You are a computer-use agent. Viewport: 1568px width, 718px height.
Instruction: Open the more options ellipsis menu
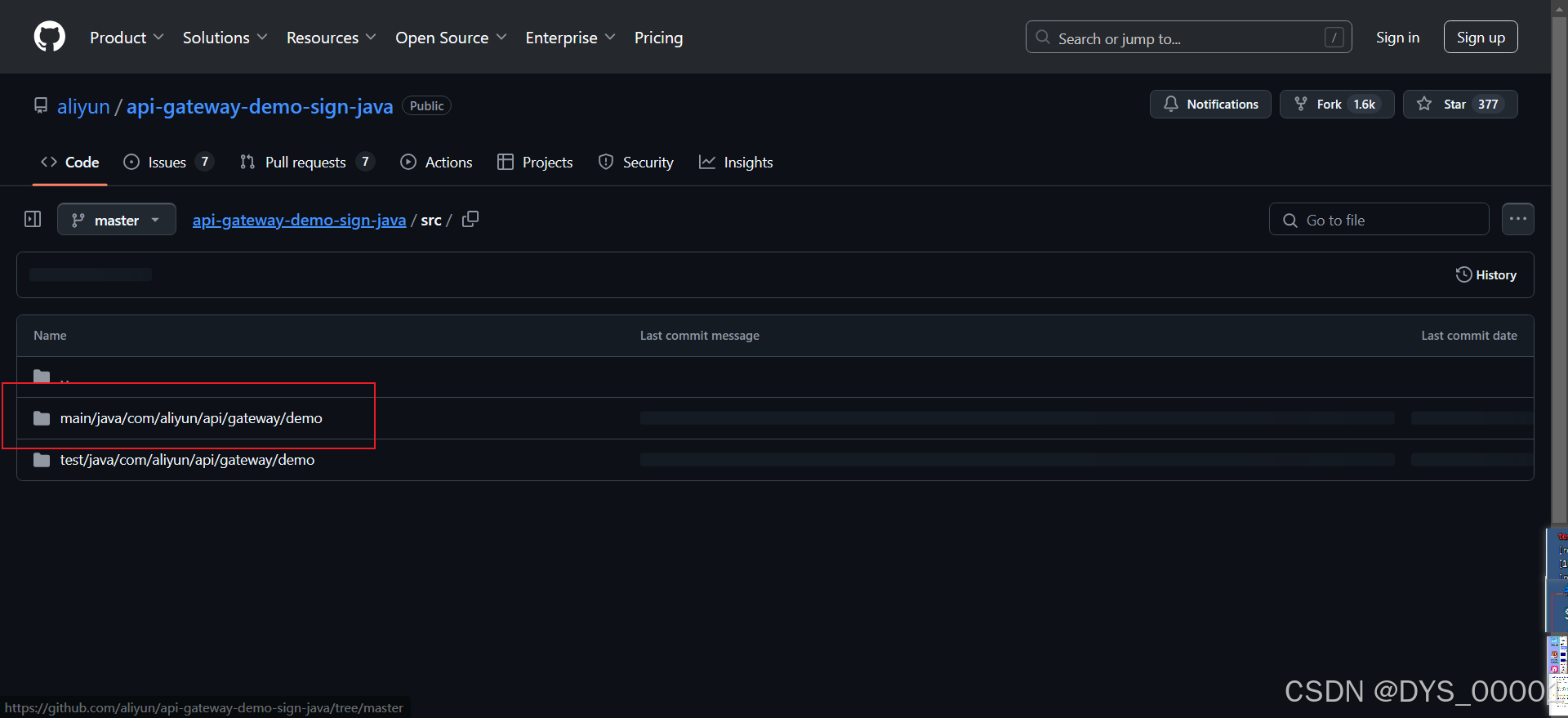1518,219
